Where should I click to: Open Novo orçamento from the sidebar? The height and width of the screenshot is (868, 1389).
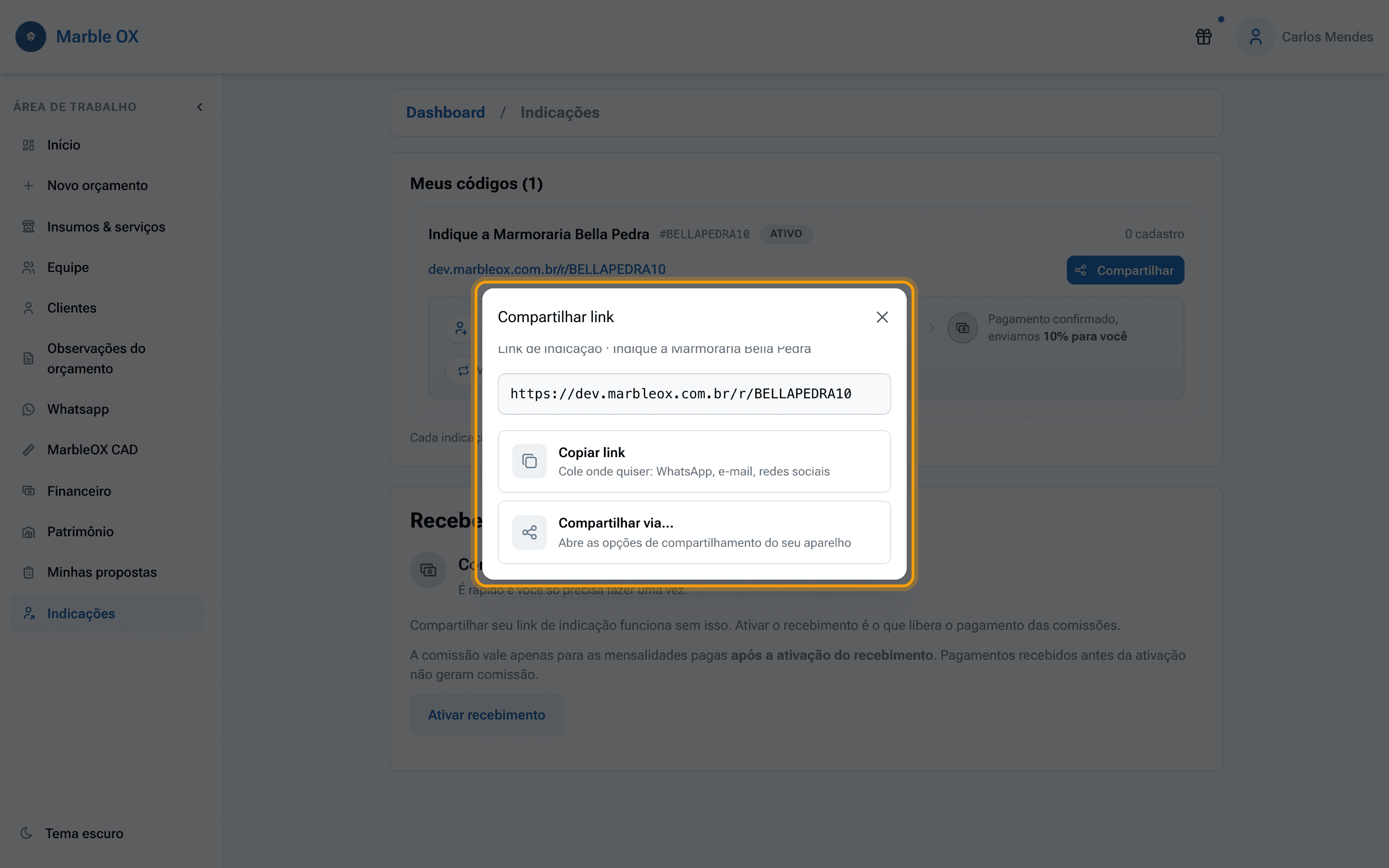(x=107, y=186)
